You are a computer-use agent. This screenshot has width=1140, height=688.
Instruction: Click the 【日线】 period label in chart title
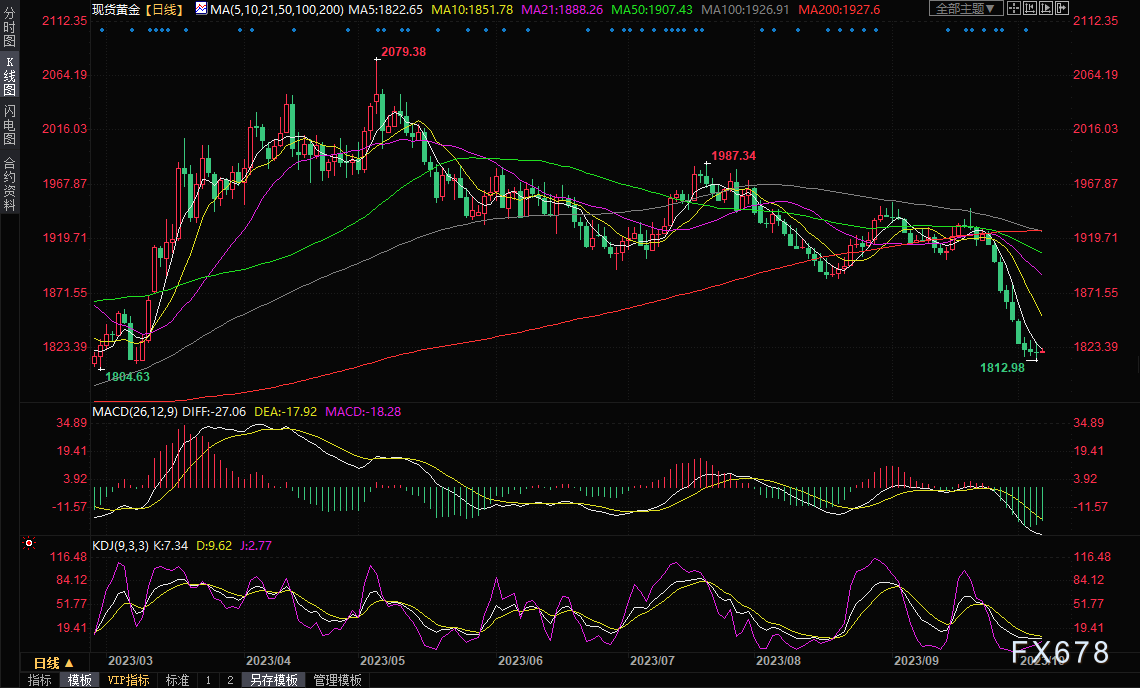pos(164,8)
